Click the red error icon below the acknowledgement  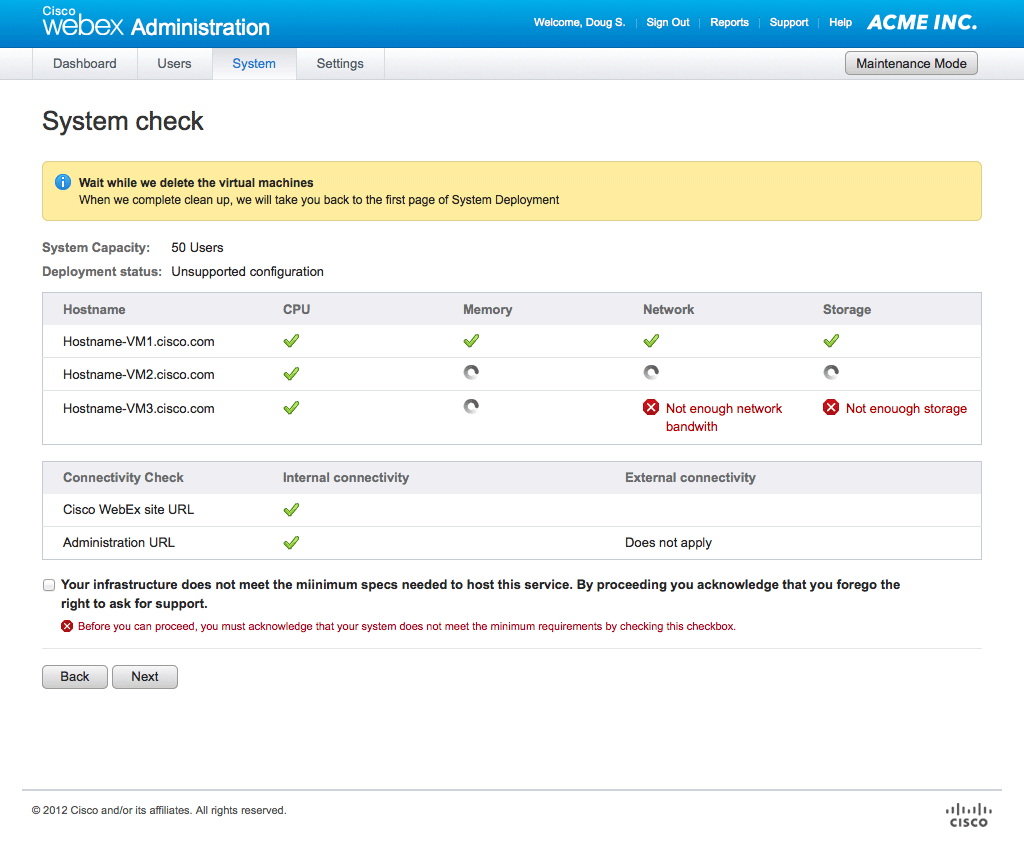[x=67, y=626]
